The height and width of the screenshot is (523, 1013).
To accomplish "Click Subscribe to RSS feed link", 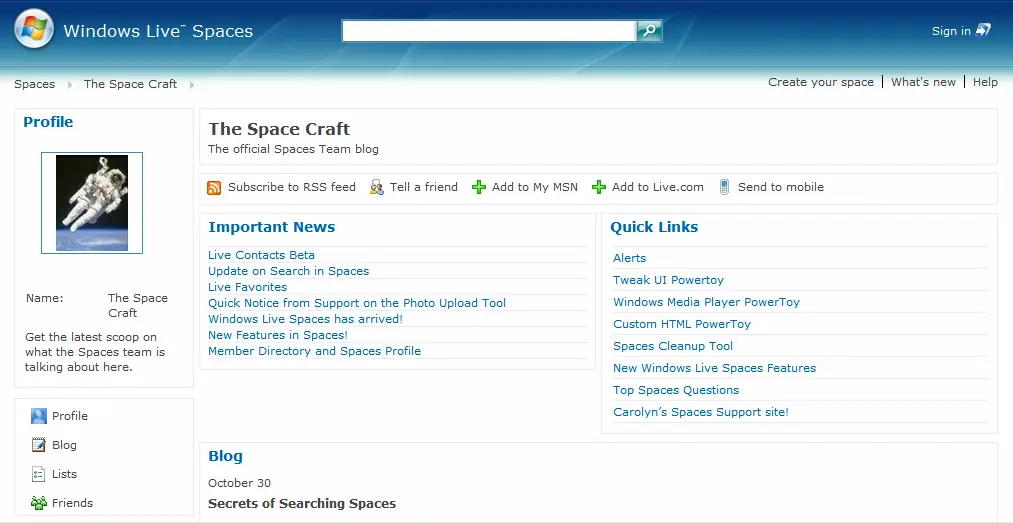I will [291, 187].
